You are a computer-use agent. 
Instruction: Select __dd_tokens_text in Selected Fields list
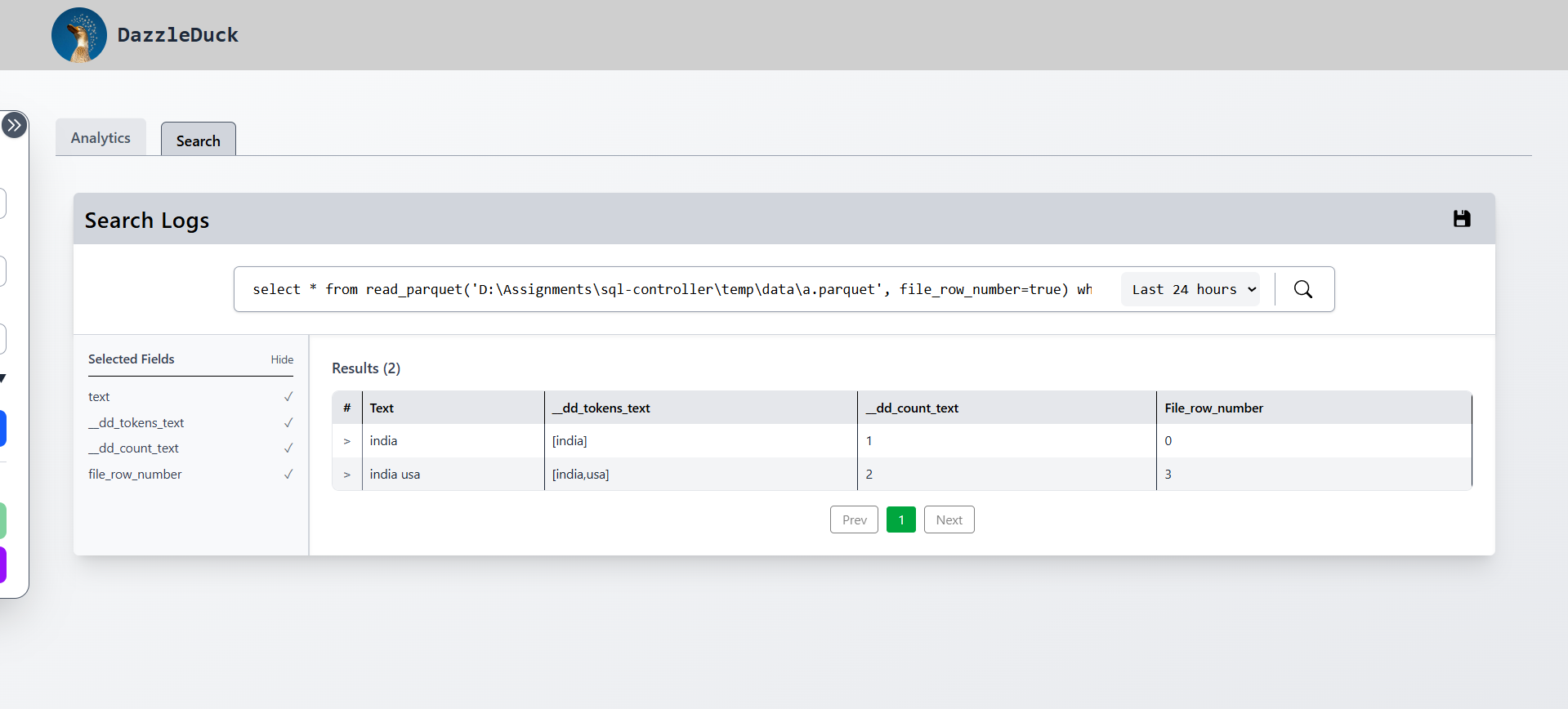(136, 423)
